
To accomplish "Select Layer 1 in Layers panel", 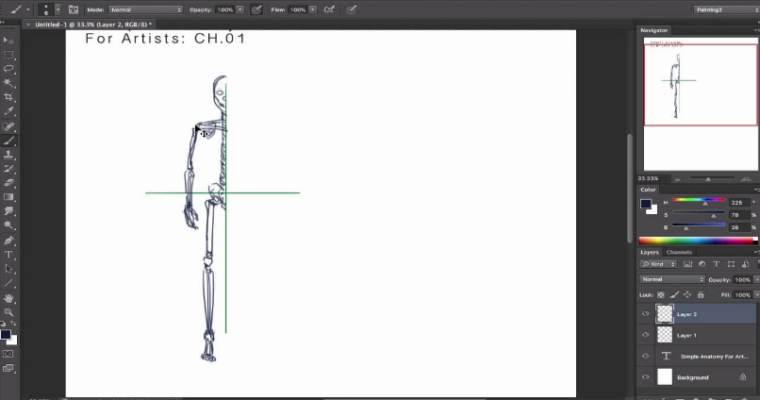I will 698,335.
